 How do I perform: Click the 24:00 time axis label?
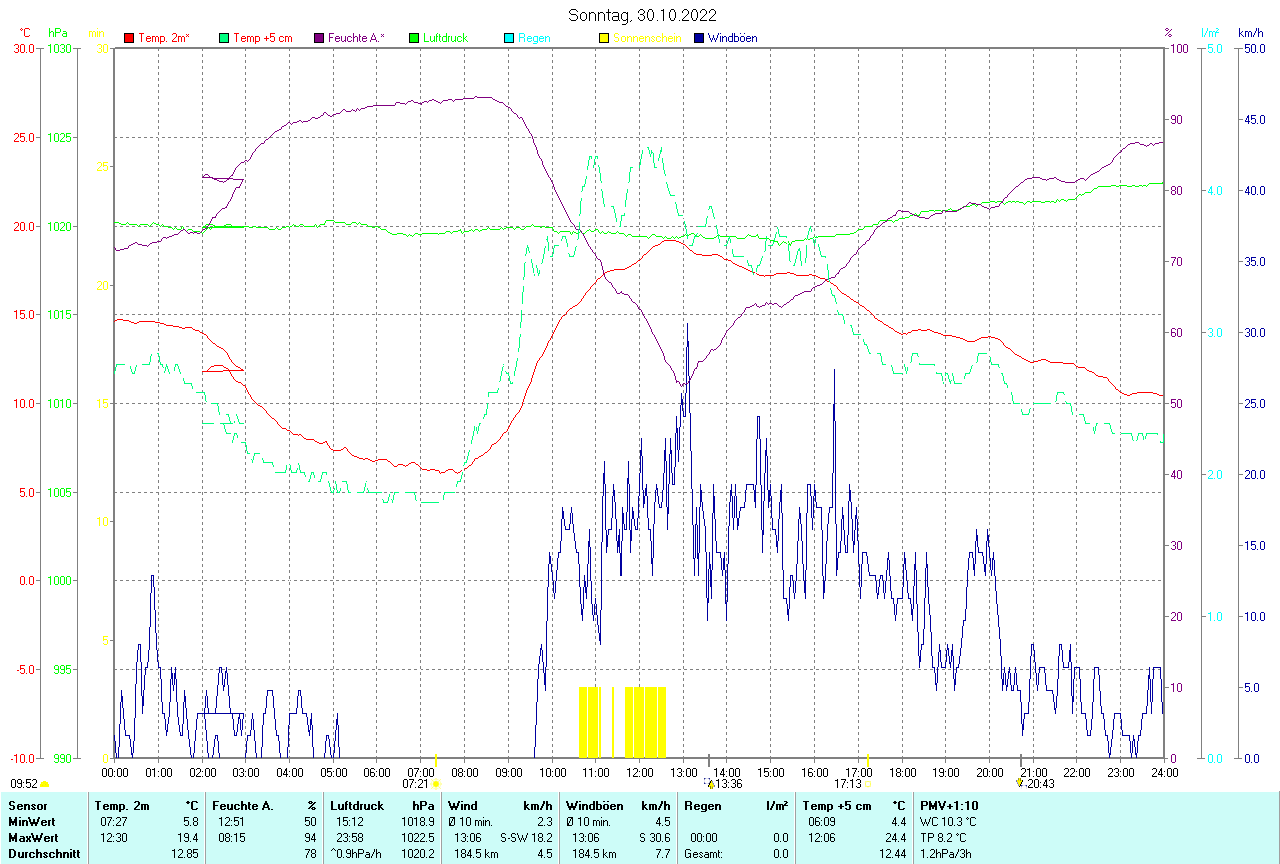[x=1164, y=772]
